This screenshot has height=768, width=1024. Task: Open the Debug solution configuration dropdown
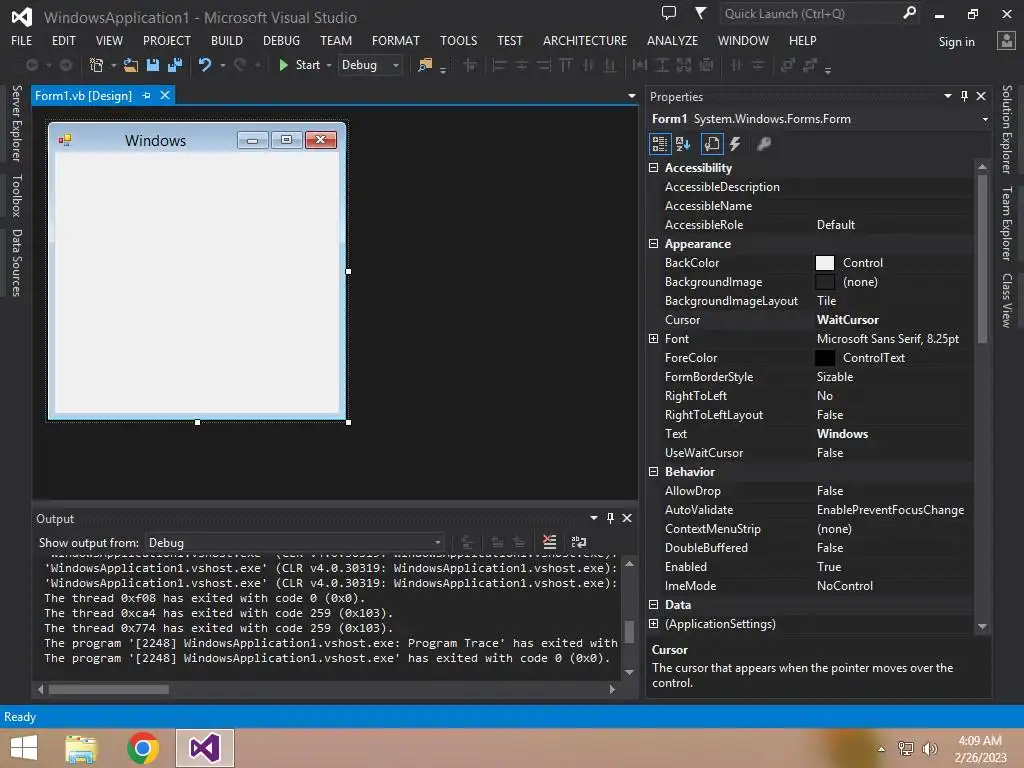coord(370,65)
